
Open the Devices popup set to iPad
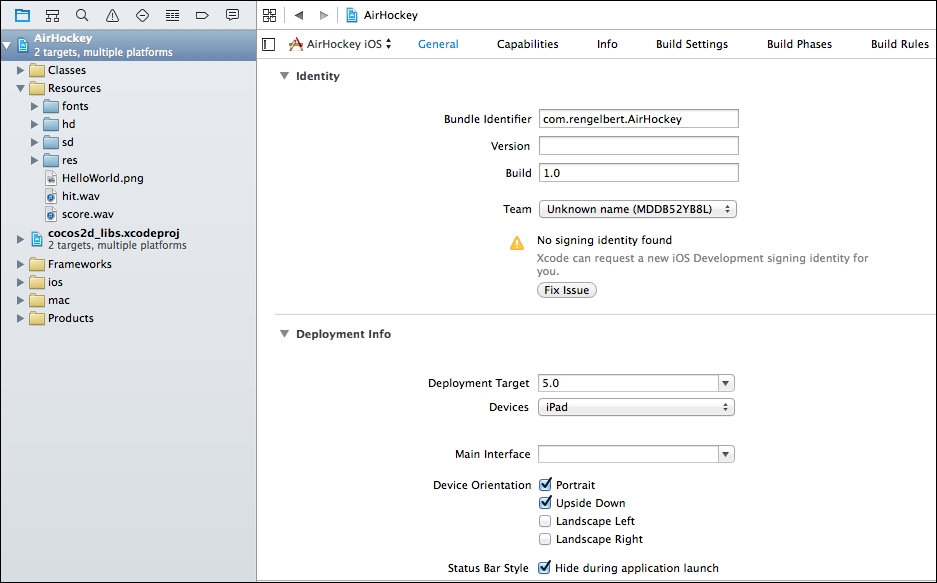click(x=636, y=407)
